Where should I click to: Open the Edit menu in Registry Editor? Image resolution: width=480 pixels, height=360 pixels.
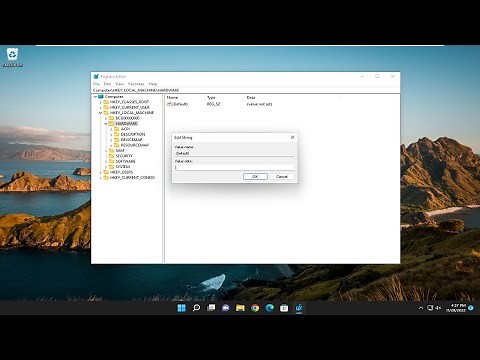107,84
